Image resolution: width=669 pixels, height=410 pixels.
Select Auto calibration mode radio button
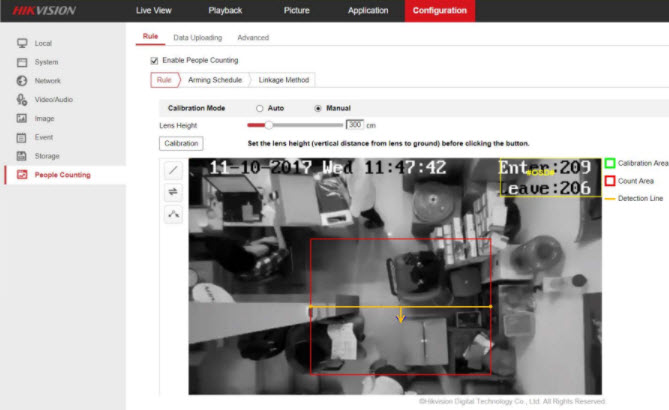pyautogui.click(x=260, y=108)
